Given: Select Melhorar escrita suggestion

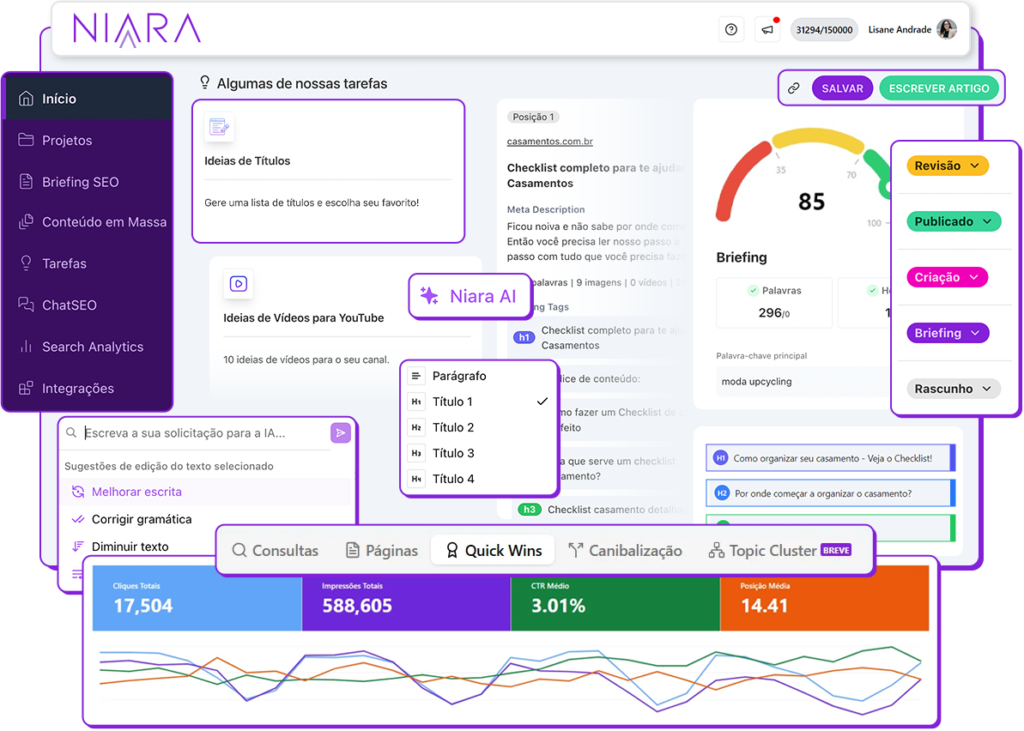Looking at the screenshot, I should 206,492.
